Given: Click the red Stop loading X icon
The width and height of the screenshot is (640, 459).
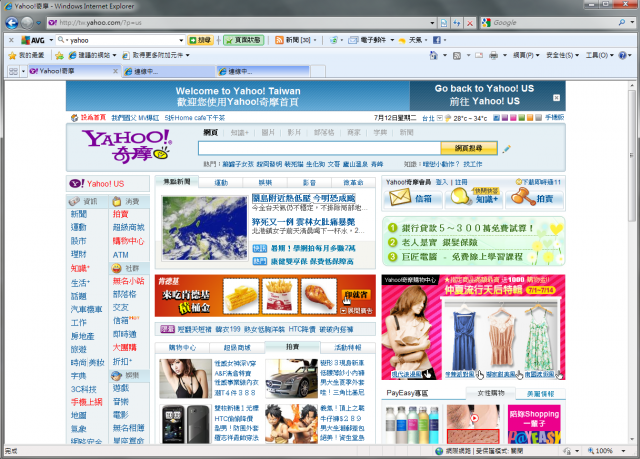Looking at the screenshot, I should 470,23.
